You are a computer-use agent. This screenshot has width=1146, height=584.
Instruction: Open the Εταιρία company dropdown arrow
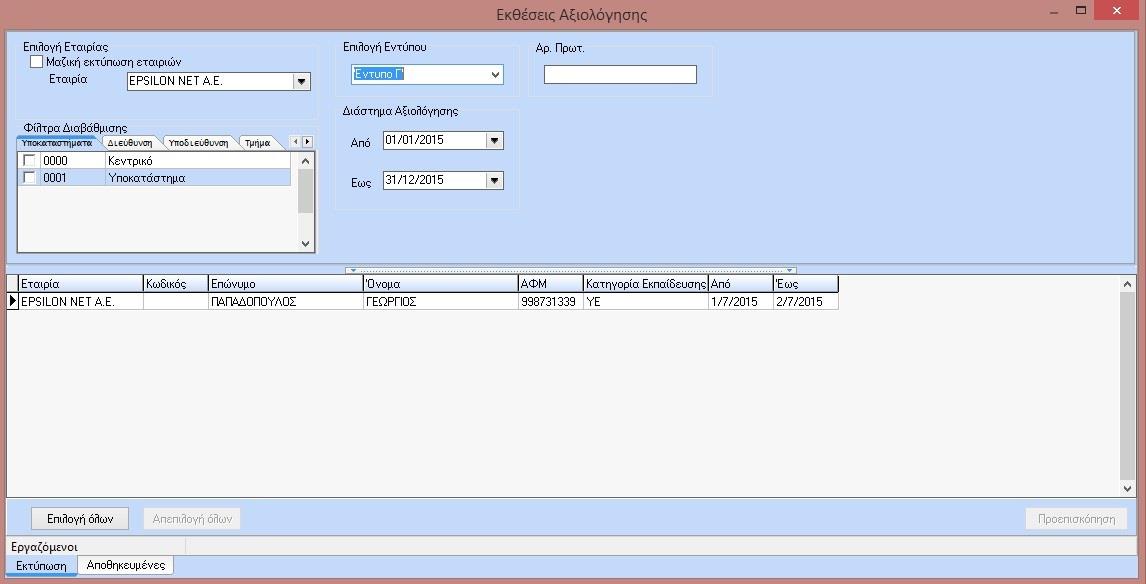[x=301, y=82]
